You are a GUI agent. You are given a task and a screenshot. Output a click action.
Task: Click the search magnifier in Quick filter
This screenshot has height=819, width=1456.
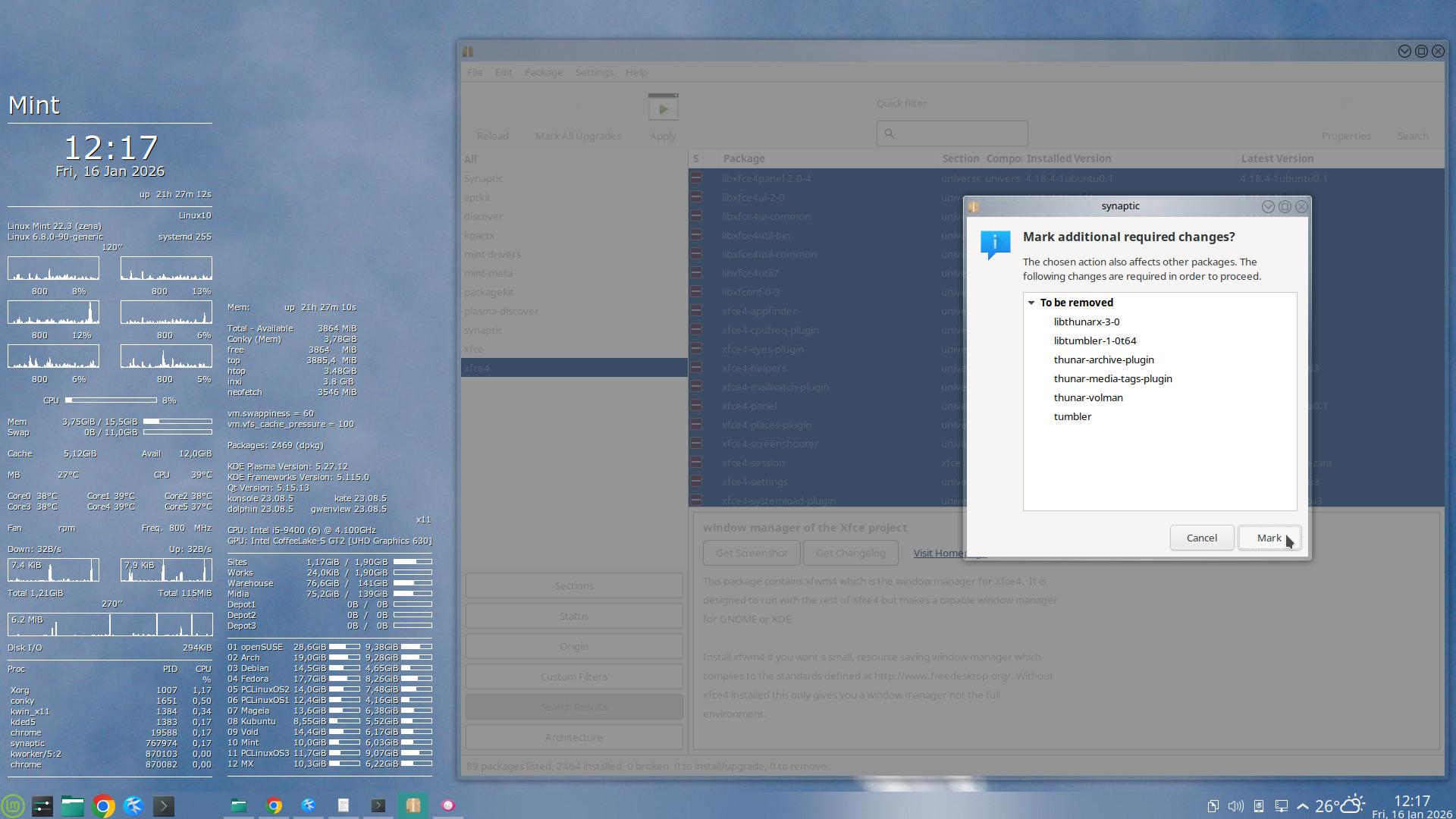tap(890, 133)
